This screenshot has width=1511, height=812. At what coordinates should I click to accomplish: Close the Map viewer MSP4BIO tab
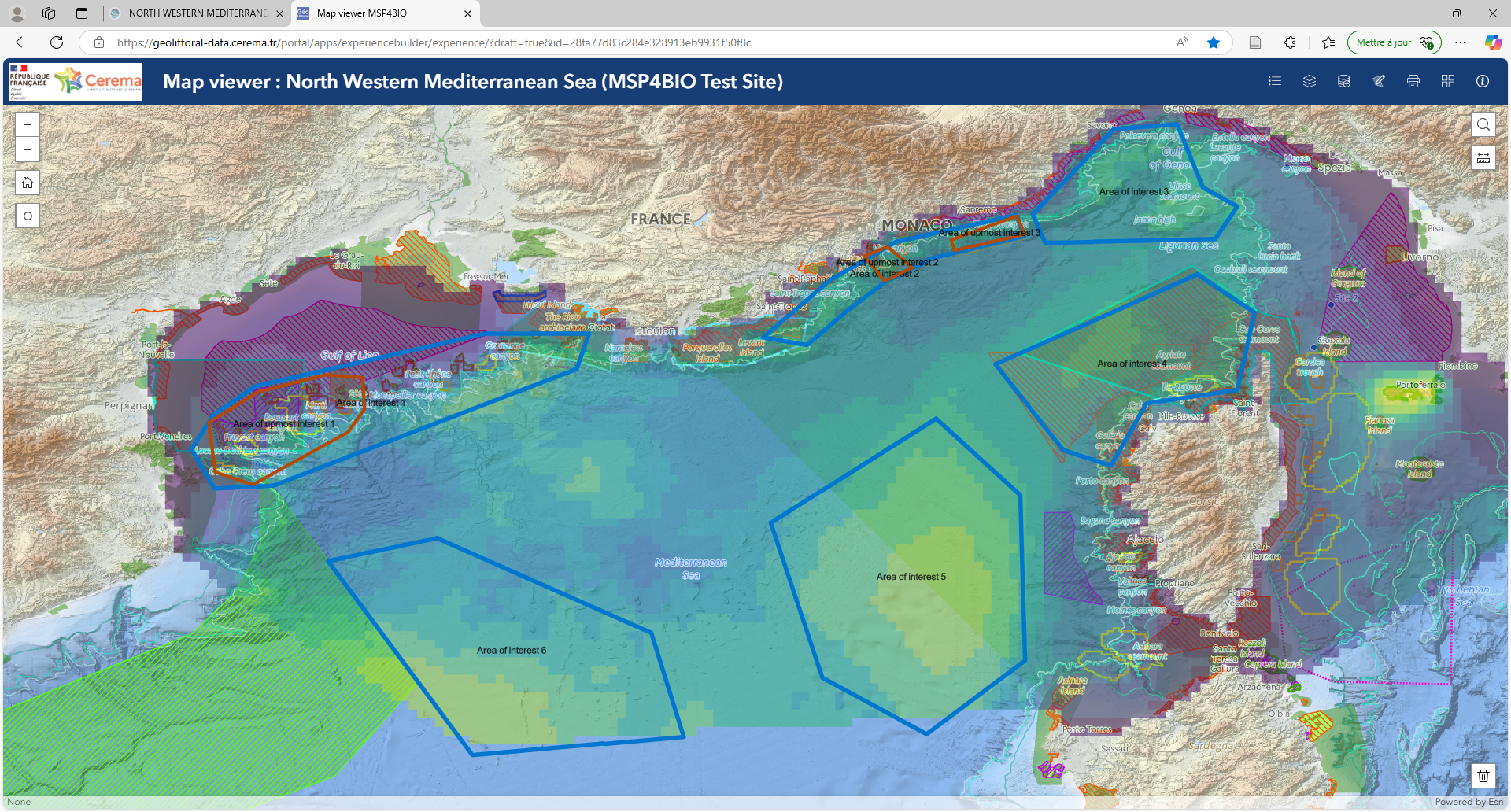click(x=467, y=13)
